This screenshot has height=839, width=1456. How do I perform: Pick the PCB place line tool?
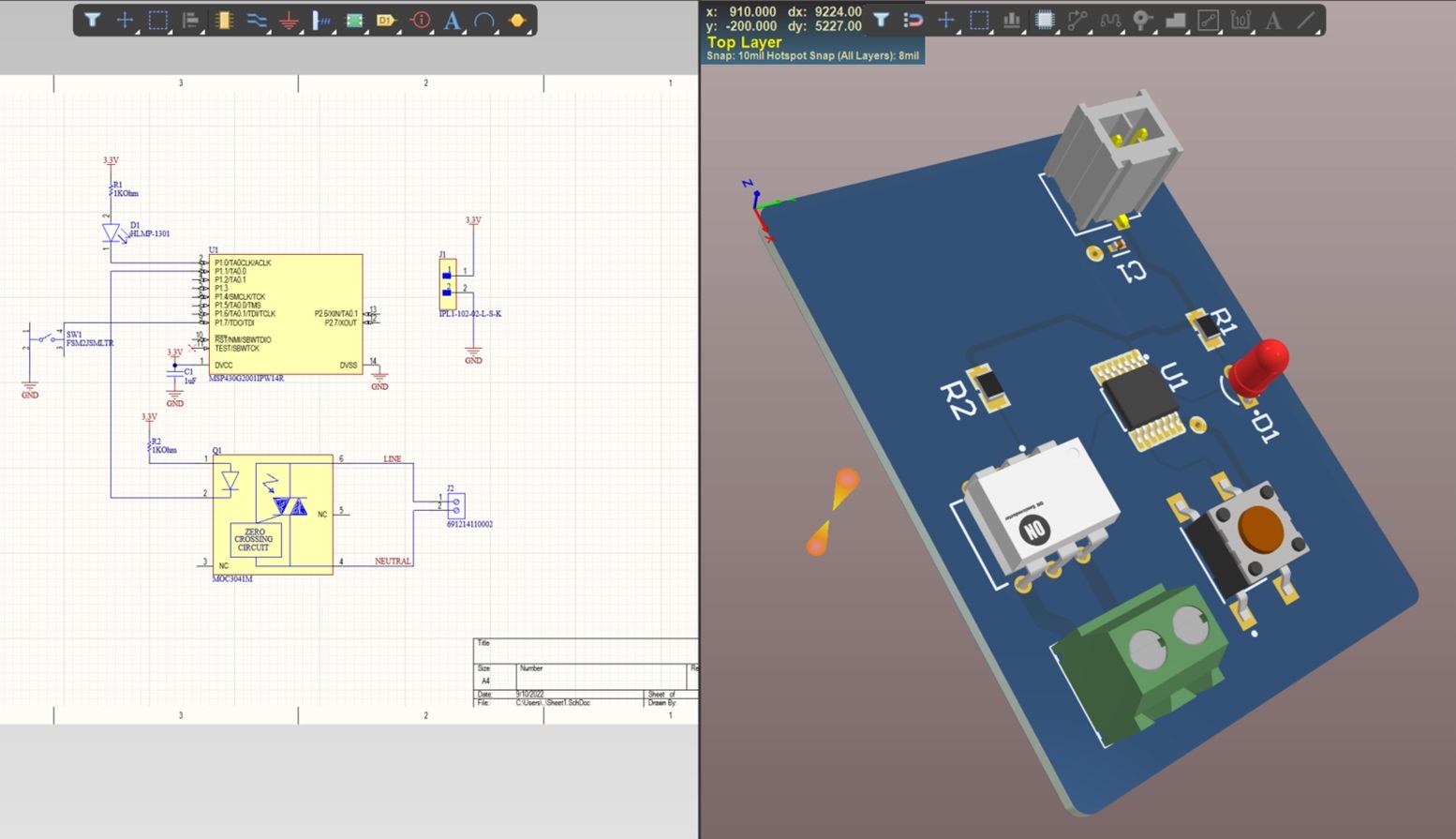1306,20
